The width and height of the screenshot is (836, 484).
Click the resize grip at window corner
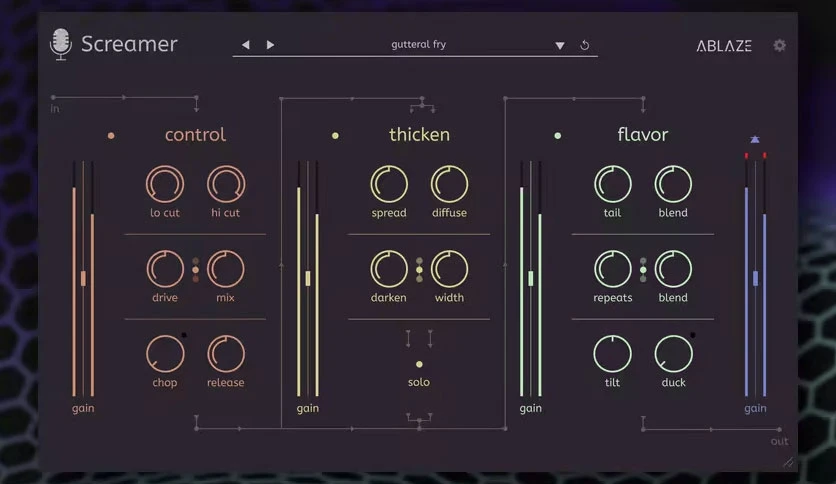pyautogui.click(x=789, y=462)
